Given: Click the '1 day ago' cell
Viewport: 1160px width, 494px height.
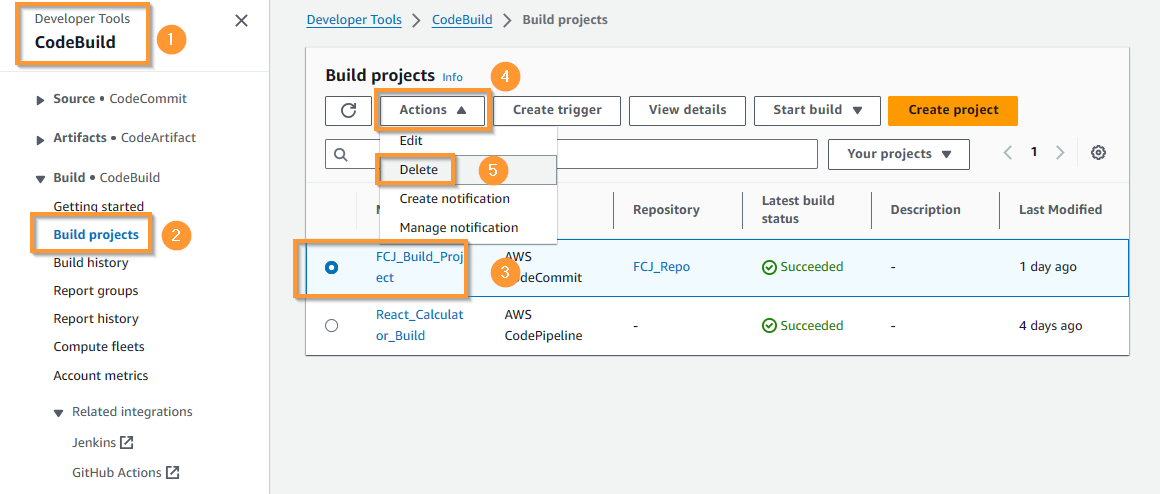Looking at the screenshot, I should click(x=1048, y=267).
